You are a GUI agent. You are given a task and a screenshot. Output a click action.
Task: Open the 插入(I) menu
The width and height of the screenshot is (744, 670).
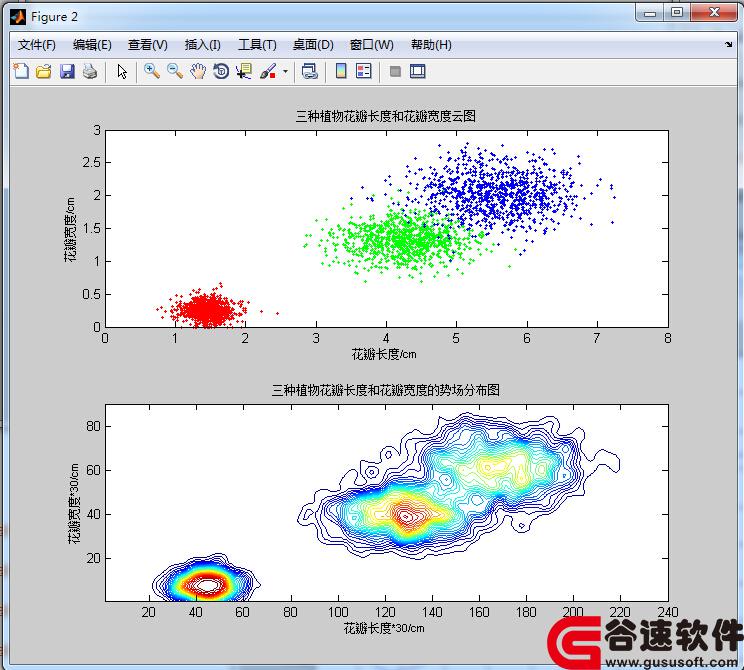tap(203, 45)
